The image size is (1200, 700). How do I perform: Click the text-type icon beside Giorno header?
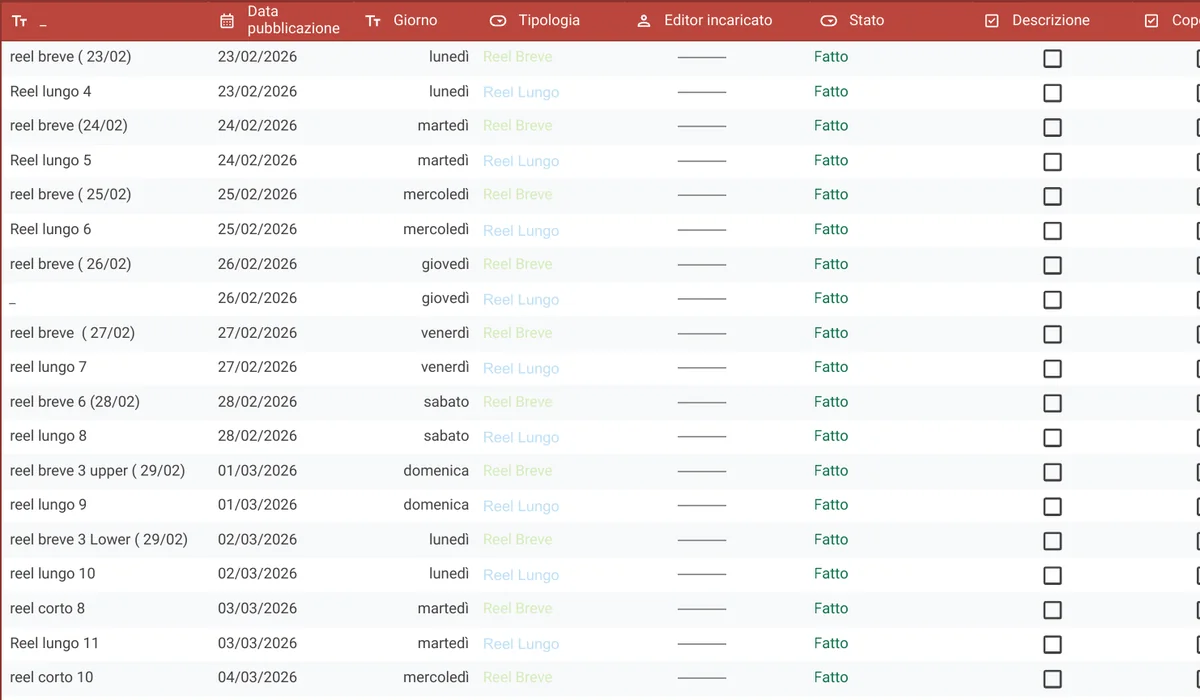[x=373, y=20]
